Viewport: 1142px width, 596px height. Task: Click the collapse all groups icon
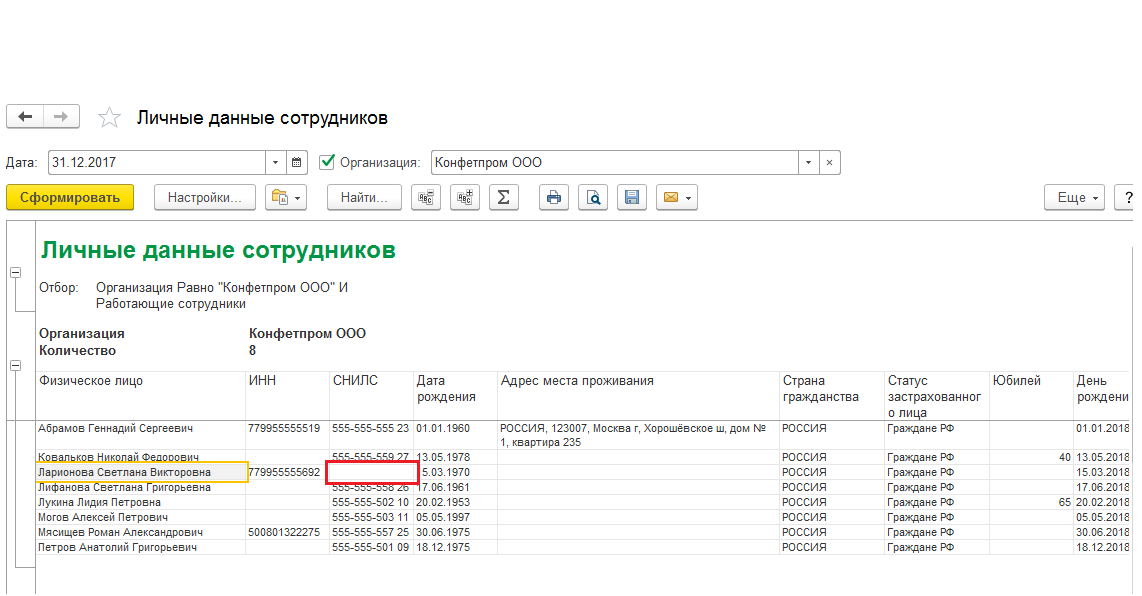pos(426,198)
